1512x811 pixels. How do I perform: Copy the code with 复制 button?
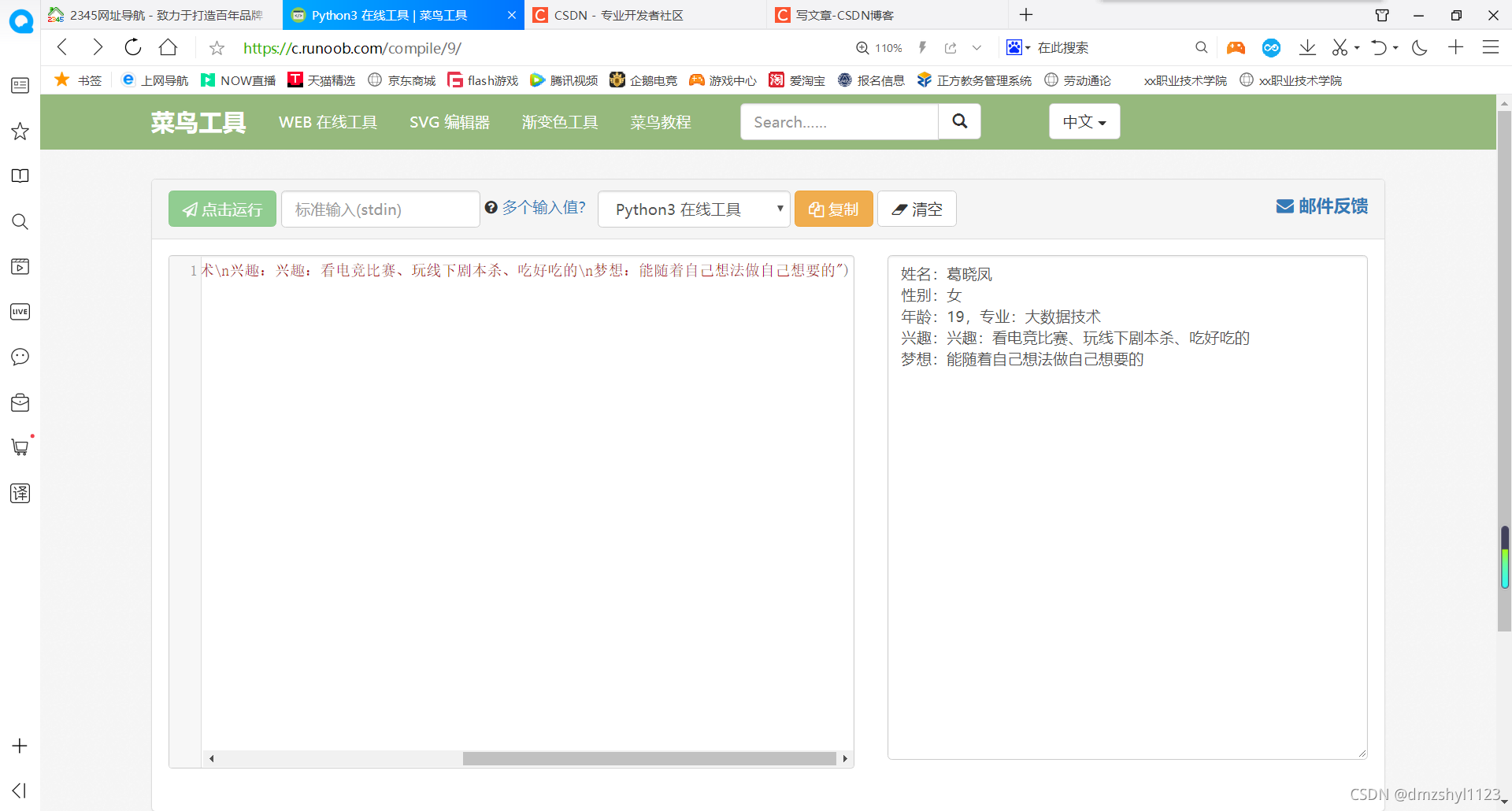834,209
